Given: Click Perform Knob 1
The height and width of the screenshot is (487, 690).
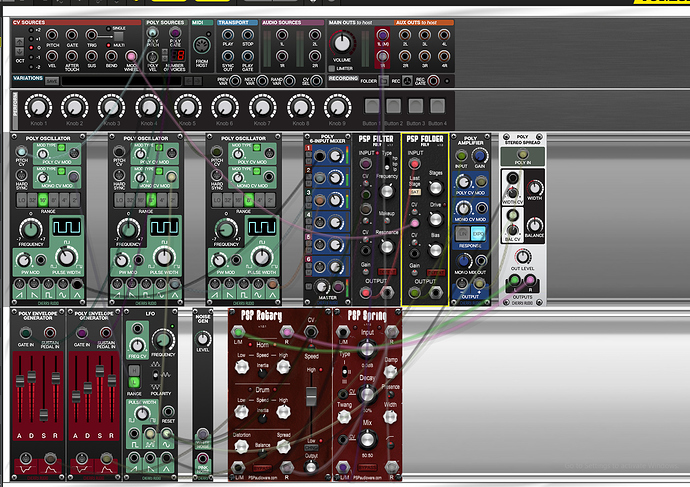Looking at the screenshot, I should [38, 107].
